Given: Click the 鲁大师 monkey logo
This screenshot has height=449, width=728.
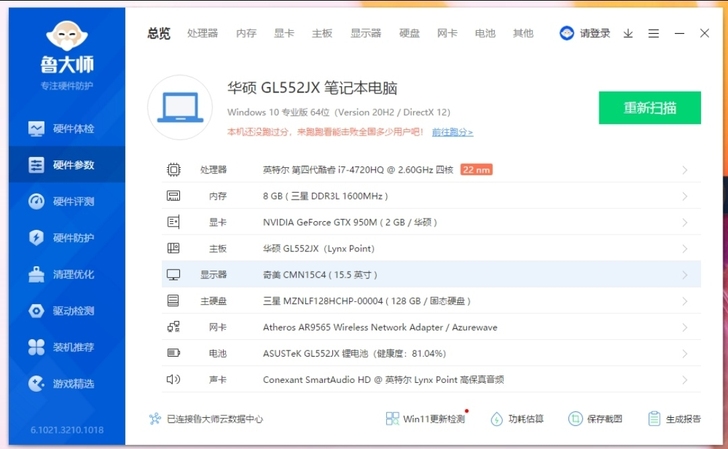Looking at the screenshot, I should 67,35.
